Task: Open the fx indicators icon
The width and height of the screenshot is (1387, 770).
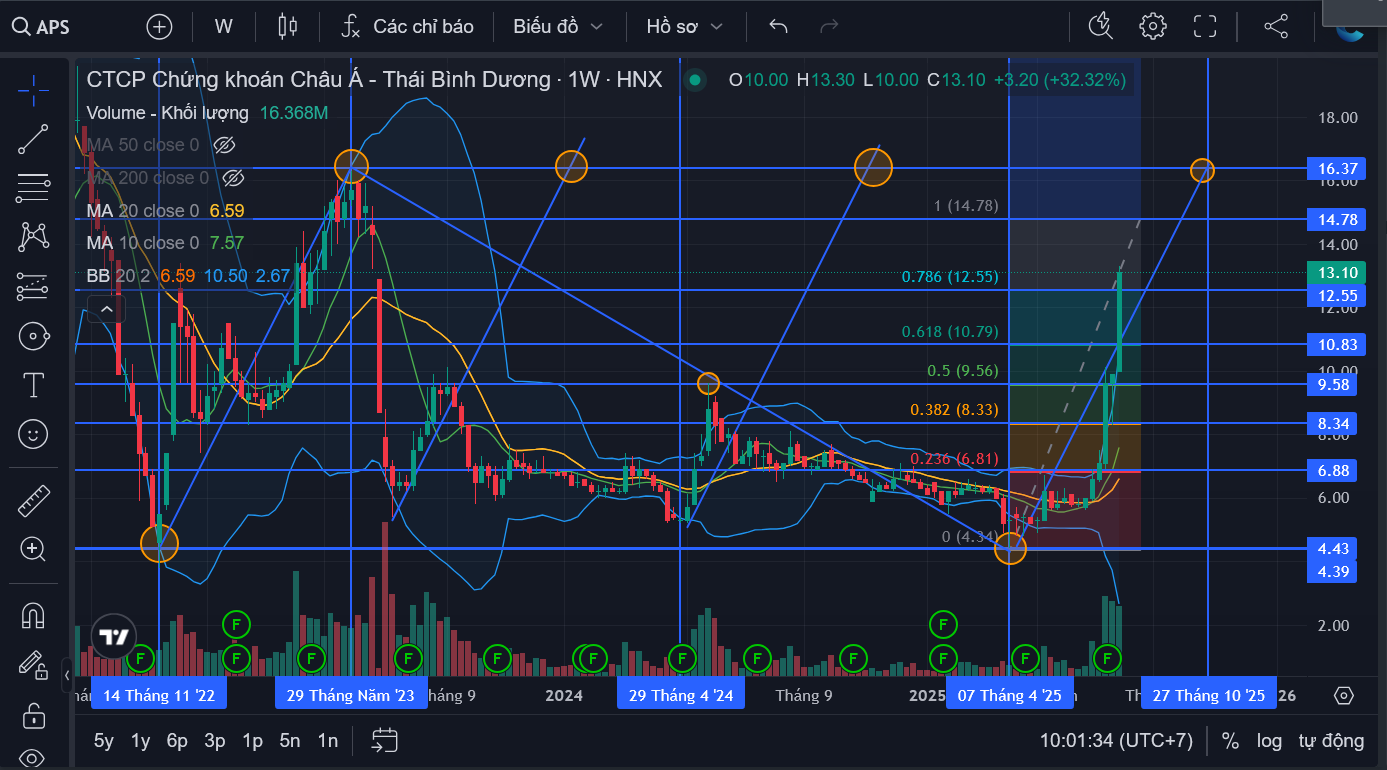Action: click(x=350, y=26)
